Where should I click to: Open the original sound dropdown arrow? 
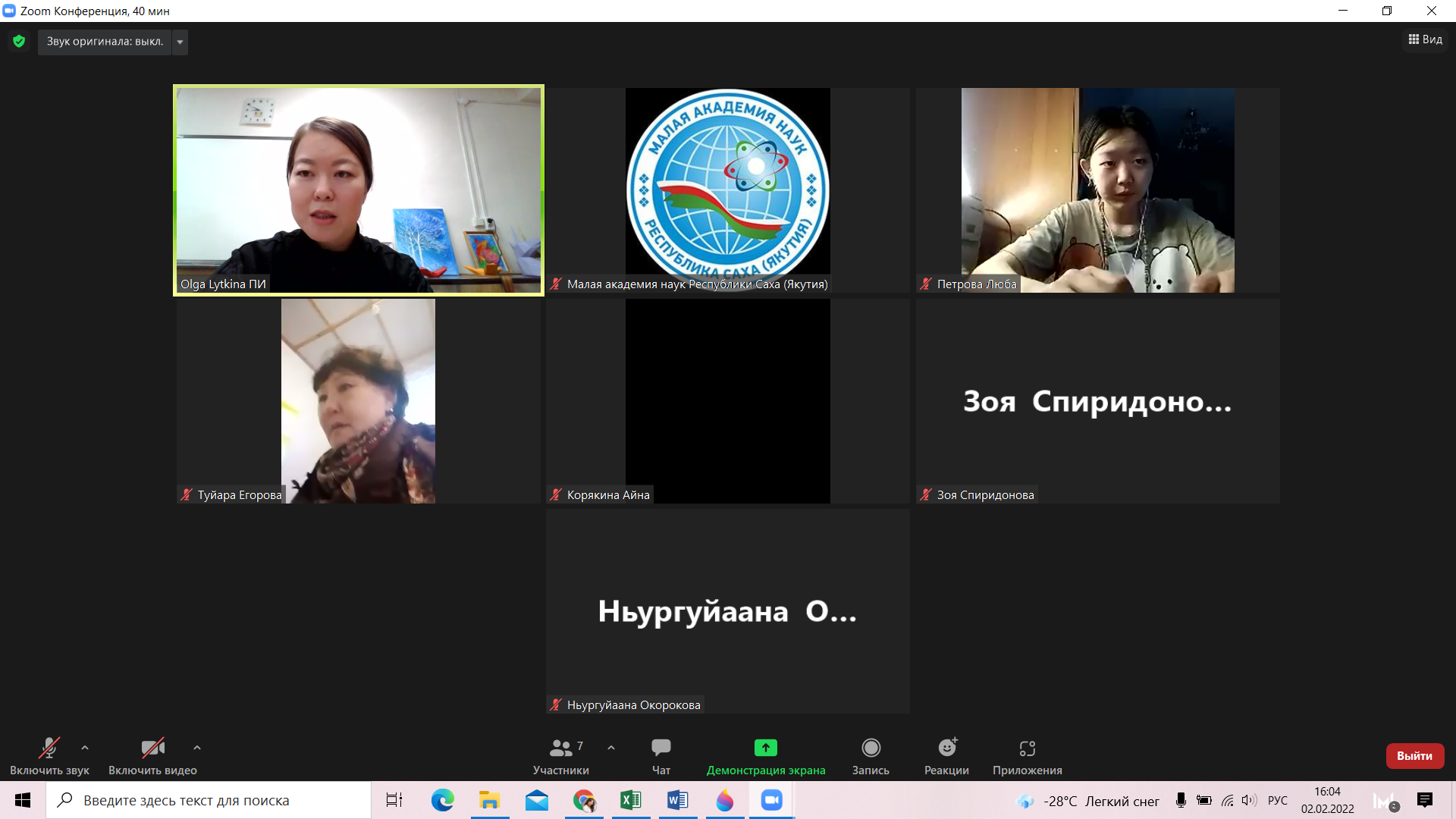[x=180, y=42]
